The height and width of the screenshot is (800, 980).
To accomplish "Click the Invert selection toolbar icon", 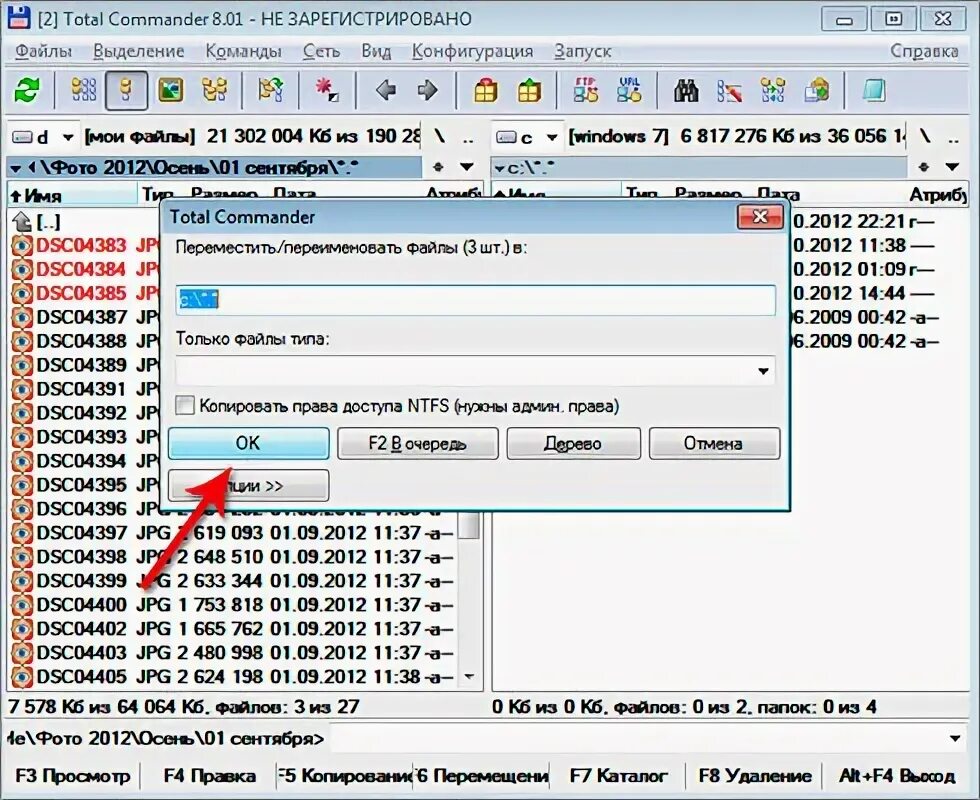I will tap(271, 91).
